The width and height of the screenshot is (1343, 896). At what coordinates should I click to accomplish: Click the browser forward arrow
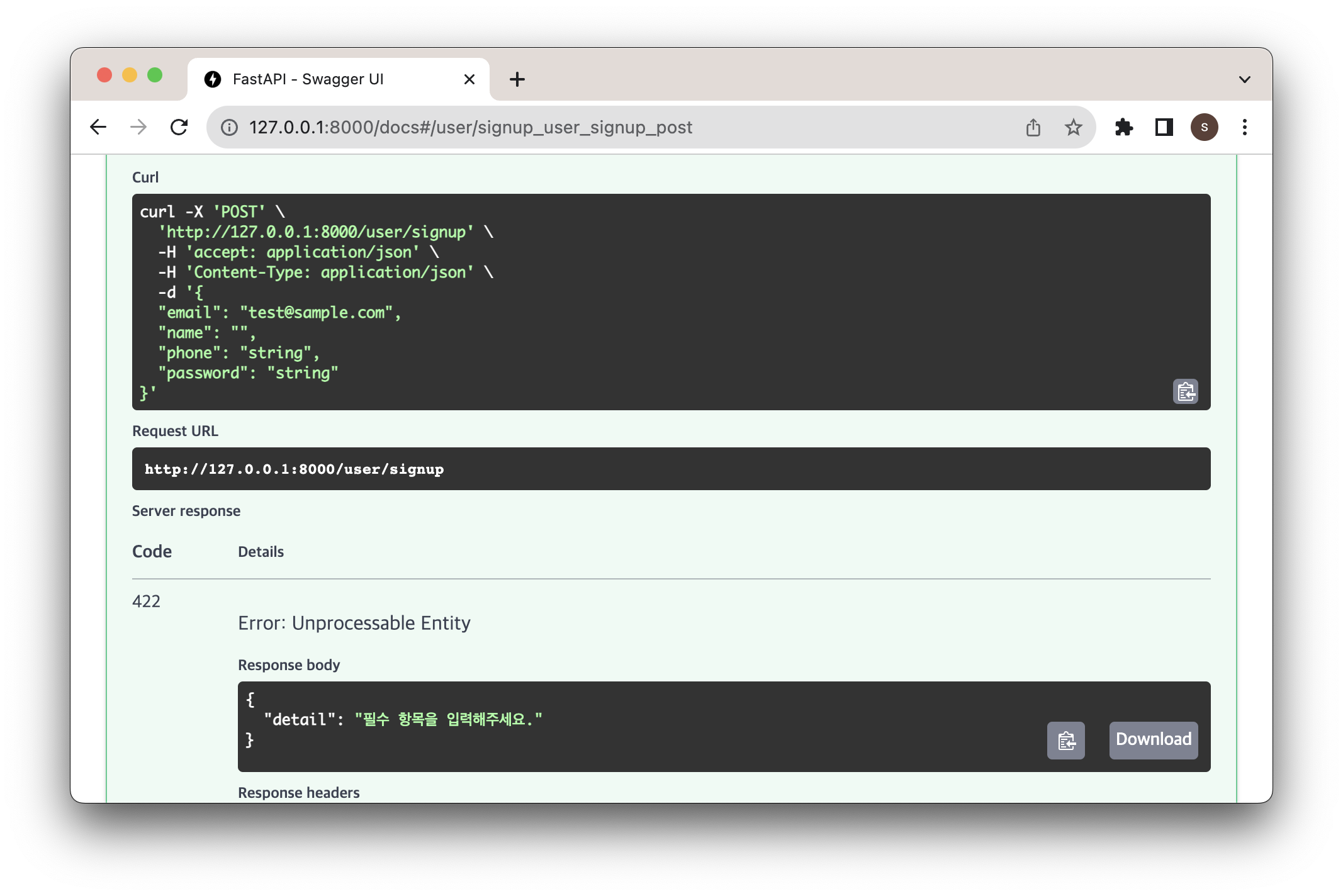(138, 128)
